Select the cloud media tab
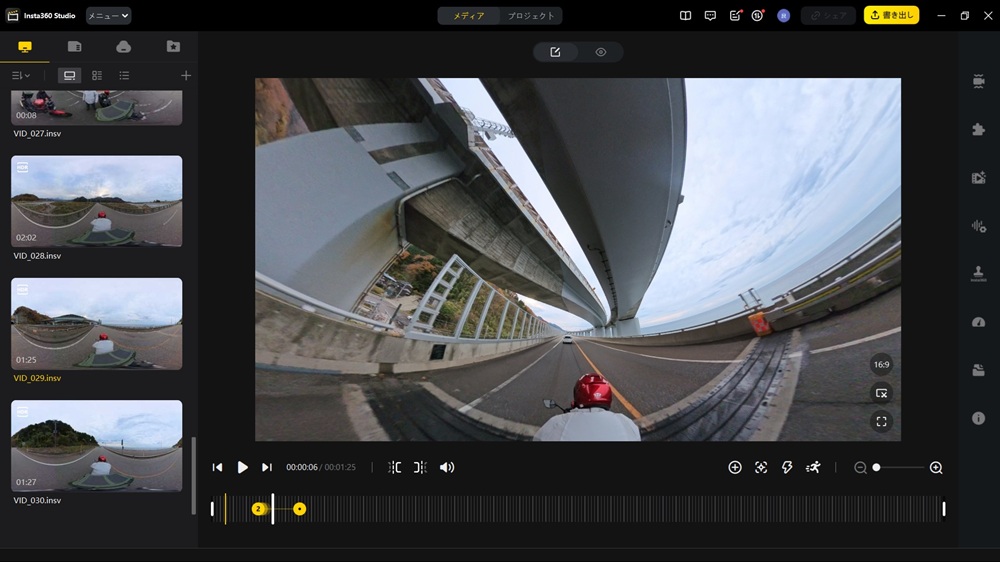This screenshot has height=562, width=1000. tap(124, 47)
